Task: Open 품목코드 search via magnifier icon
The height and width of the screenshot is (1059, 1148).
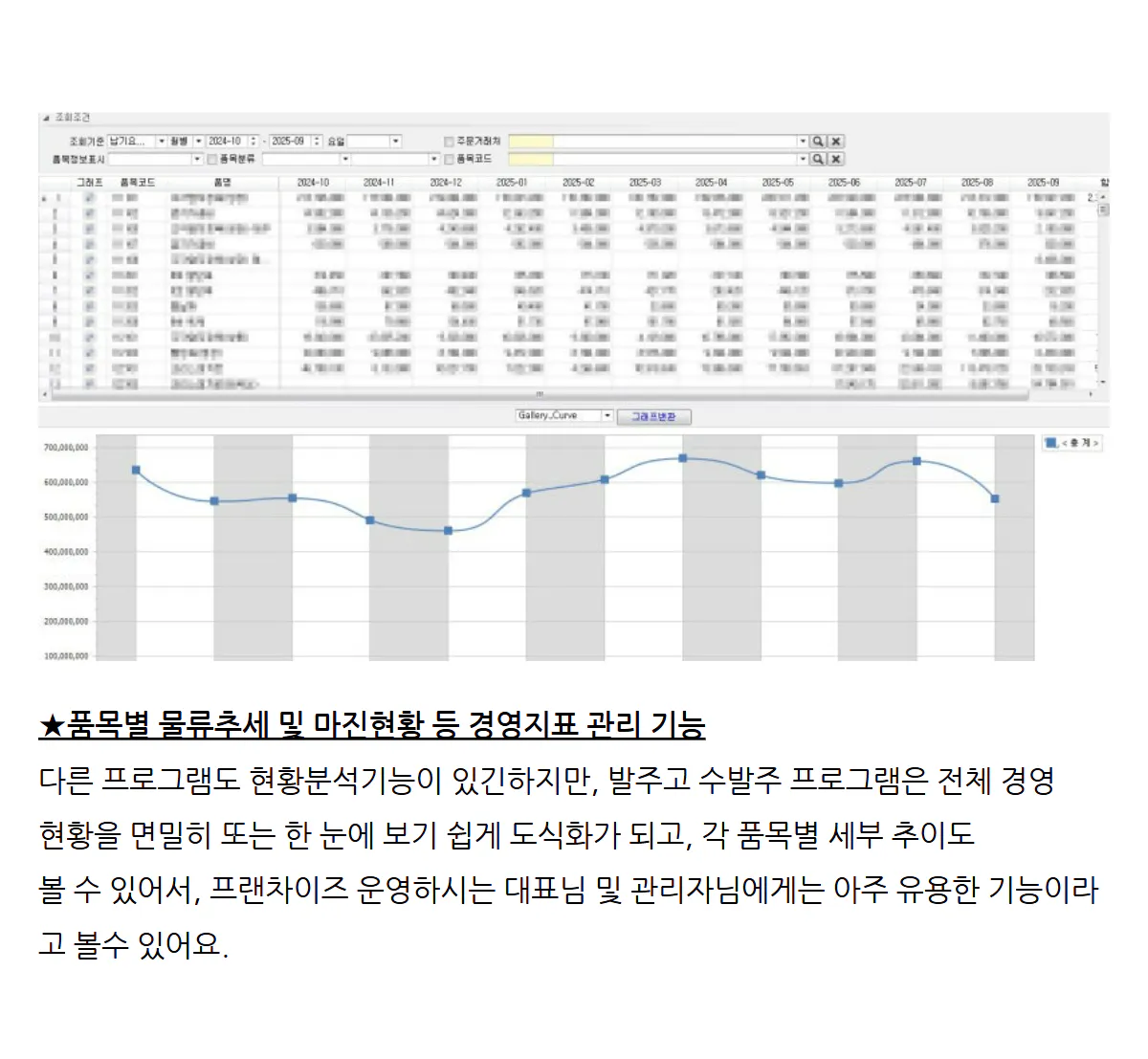Action: coord(818,157)
